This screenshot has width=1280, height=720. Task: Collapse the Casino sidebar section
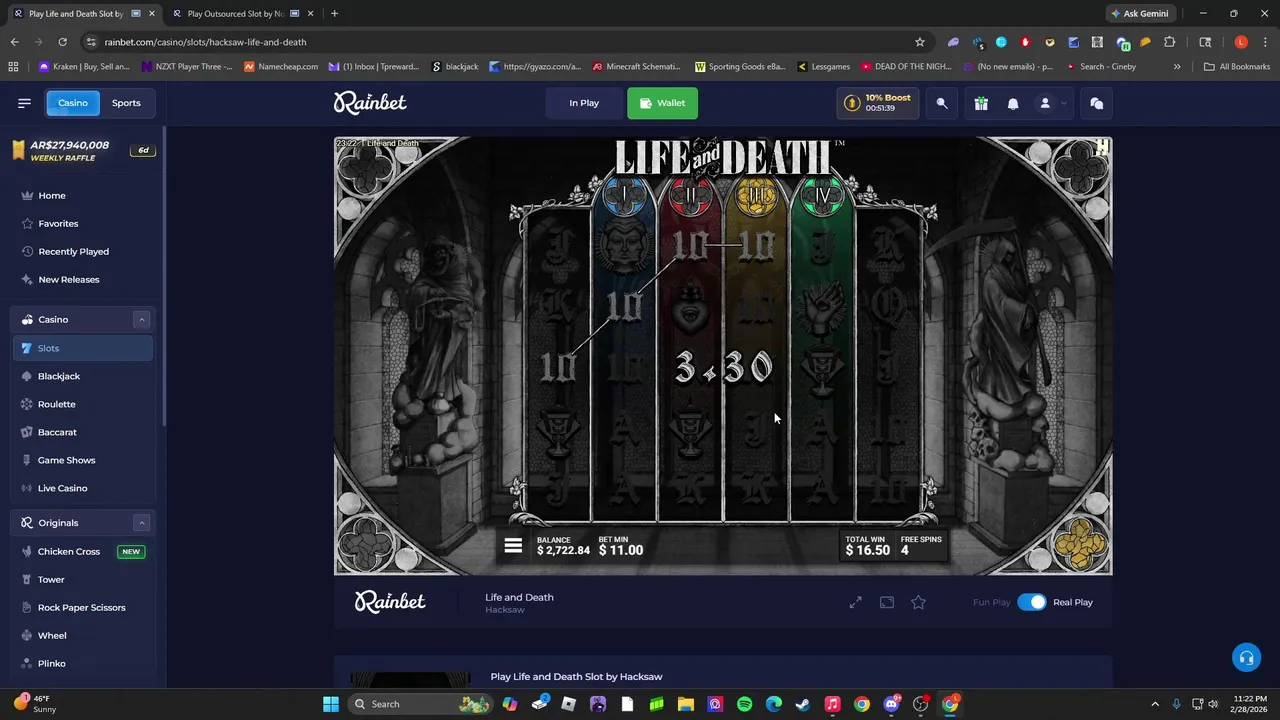pos(141,320)
